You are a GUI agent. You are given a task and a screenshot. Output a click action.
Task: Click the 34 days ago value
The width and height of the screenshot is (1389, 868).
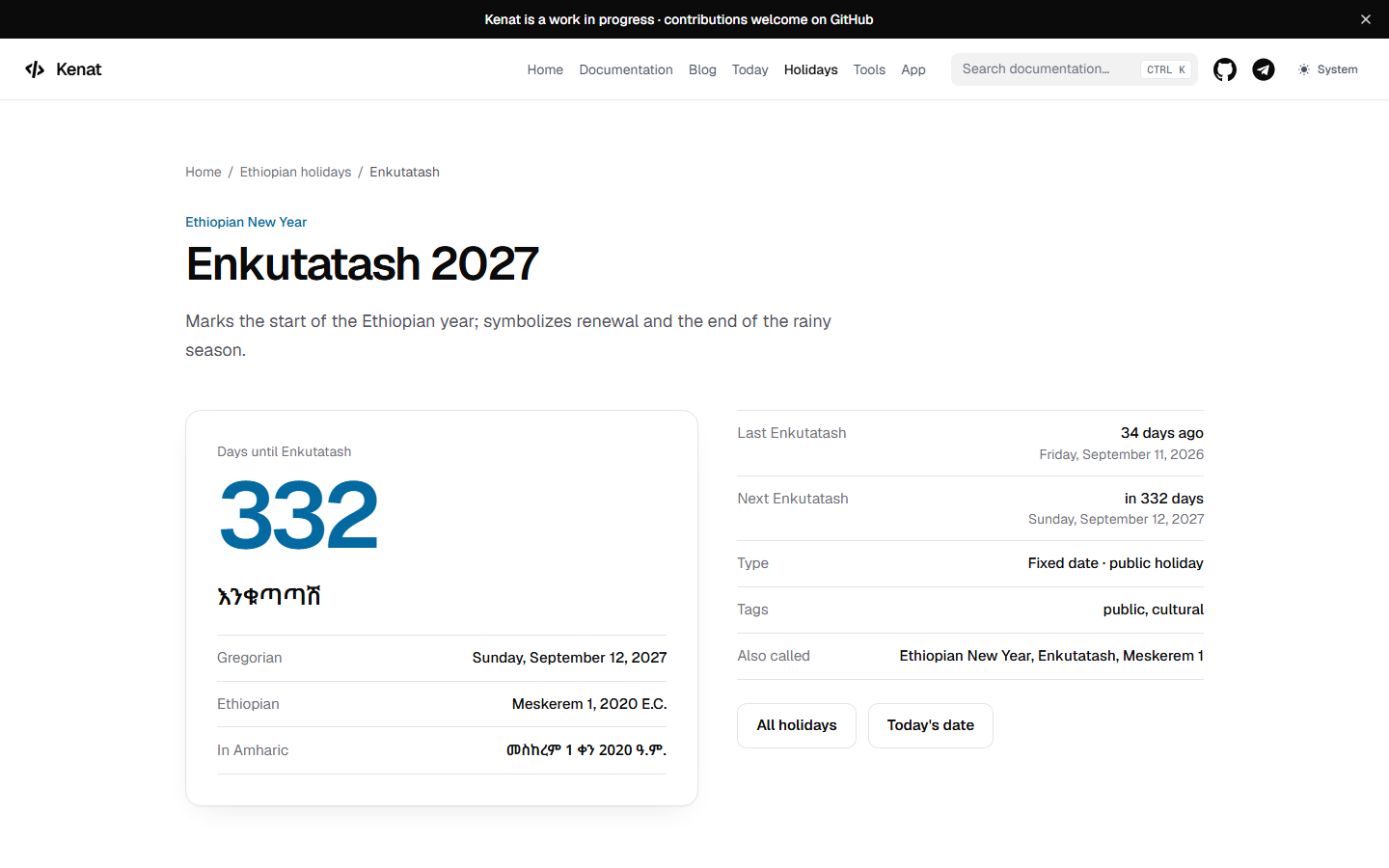coord(1162,433)
